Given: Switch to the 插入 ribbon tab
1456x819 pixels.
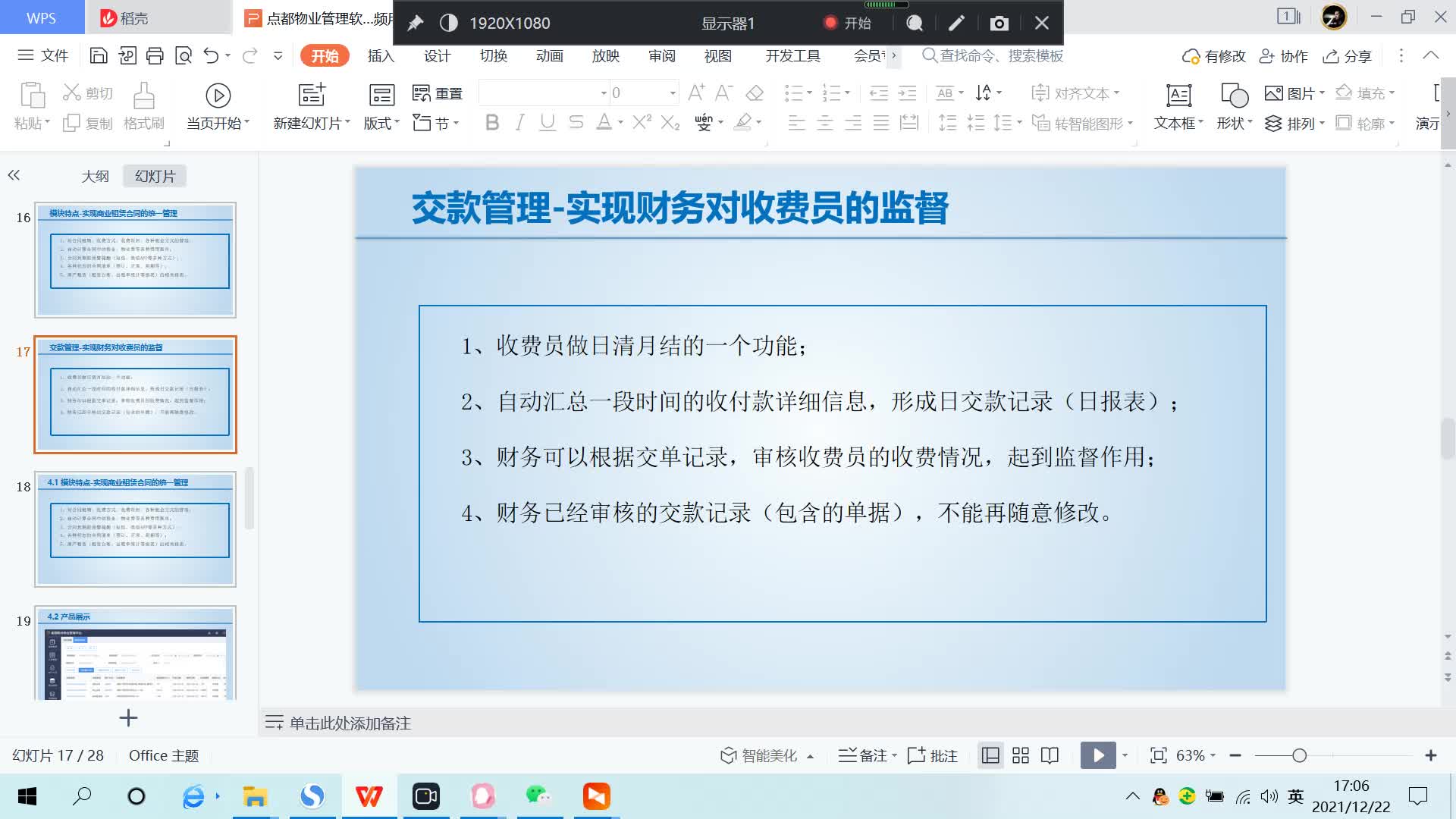Looking at the screenshot, I should coord(379,56).
